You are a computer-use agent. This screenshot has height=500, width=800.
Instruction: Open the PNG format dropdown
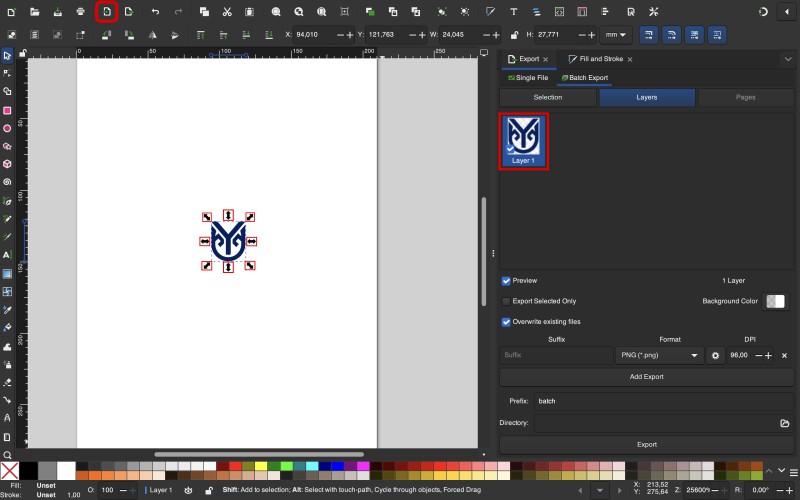coord(659,355)
